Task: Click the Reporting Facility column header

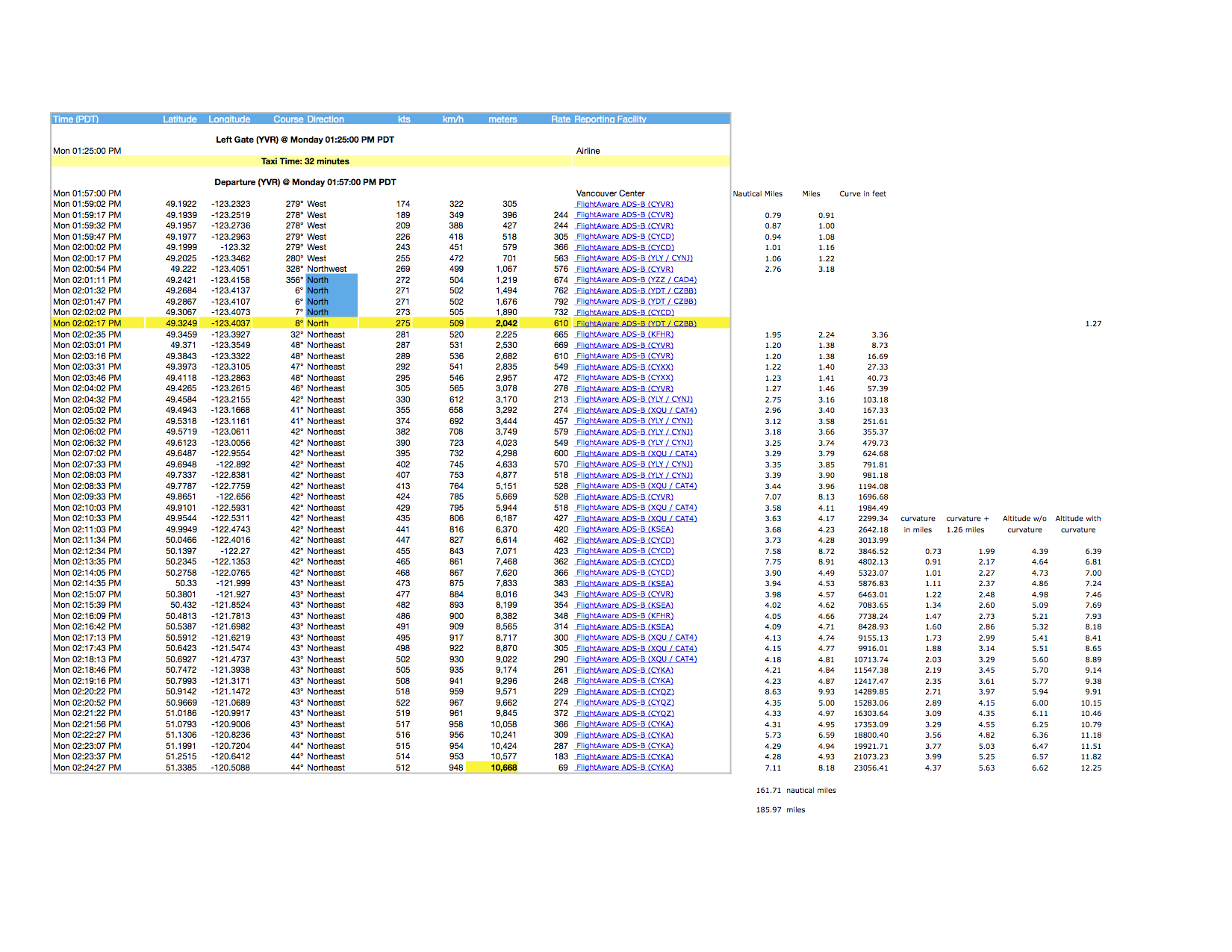Action: click(610, 119)
